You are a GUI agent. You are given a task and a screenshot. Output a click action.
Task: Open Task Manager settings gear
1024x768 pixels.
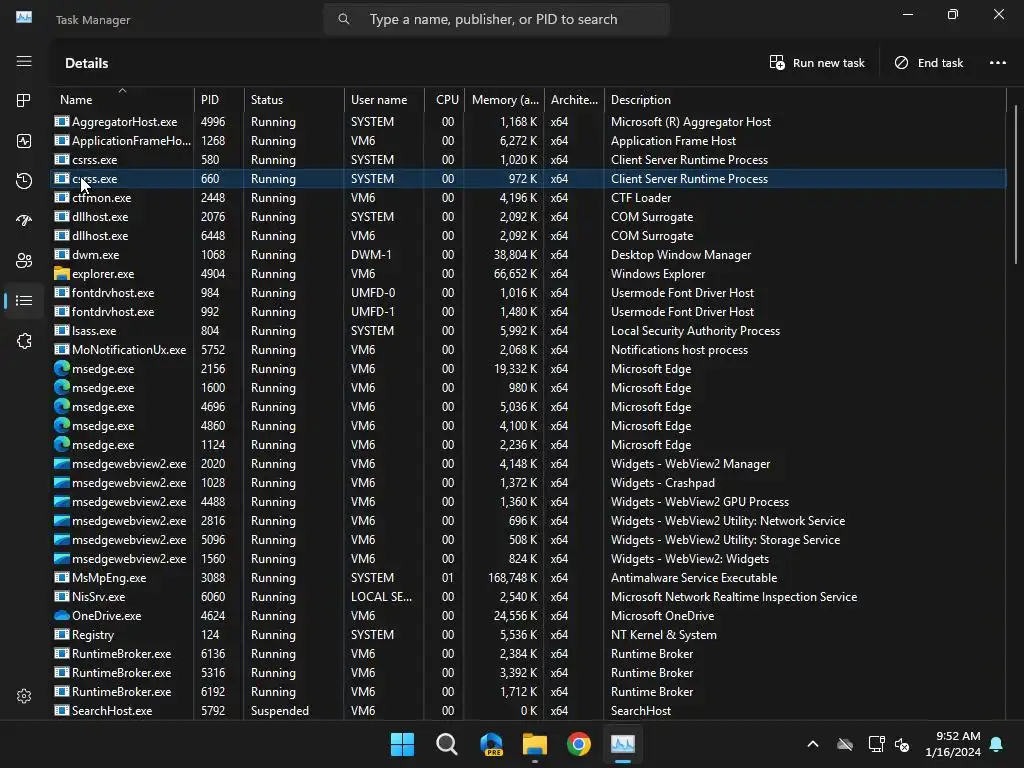click(24, 696)
